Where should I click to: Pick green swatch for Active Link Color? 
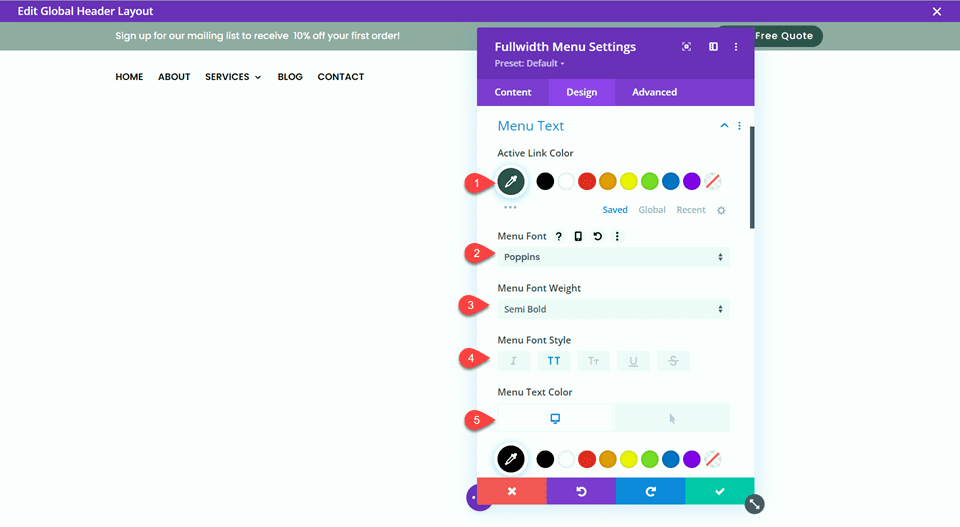tap(650, 181)
